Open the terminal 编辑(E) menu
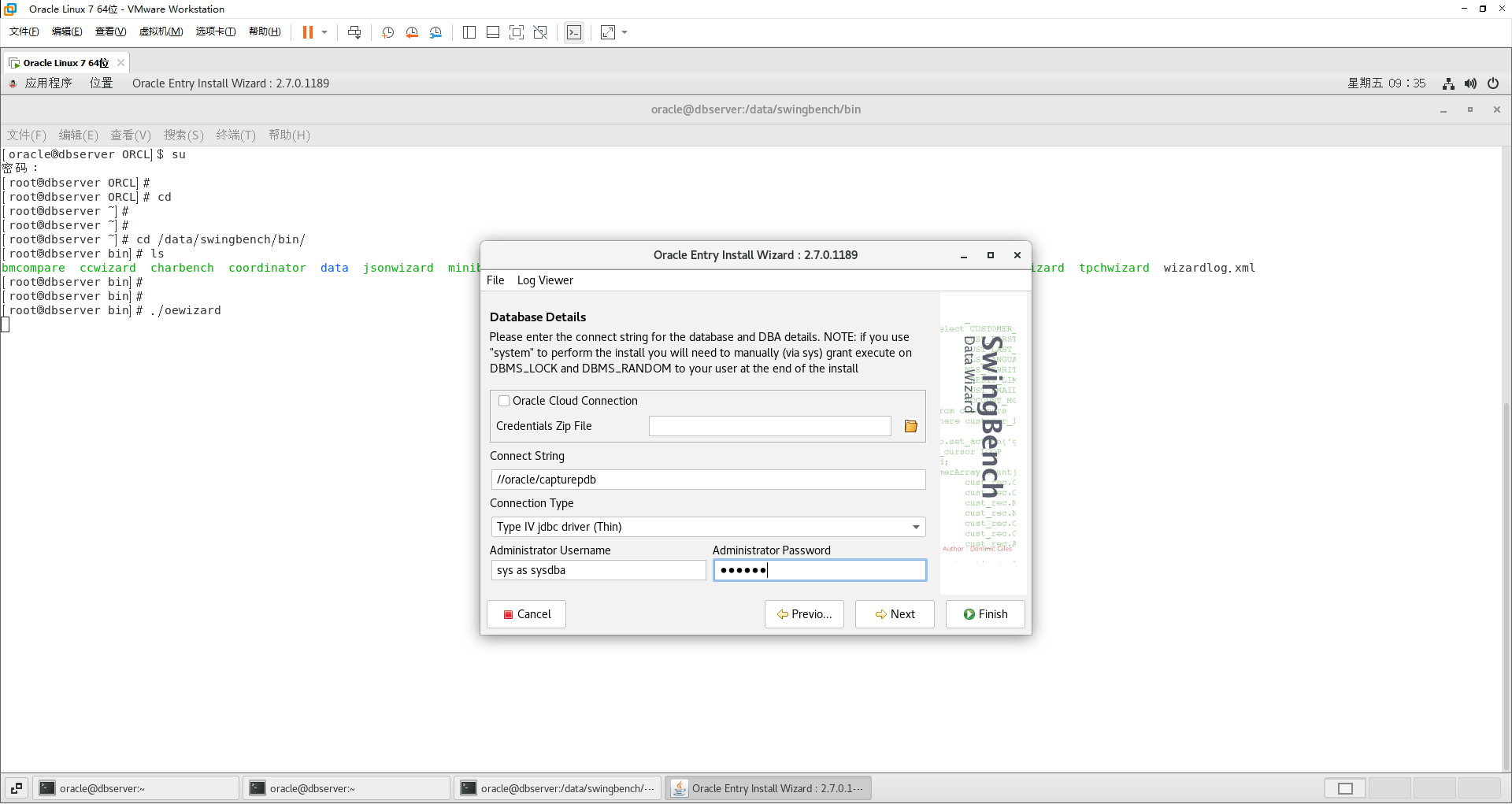 [x=79, y=135]
